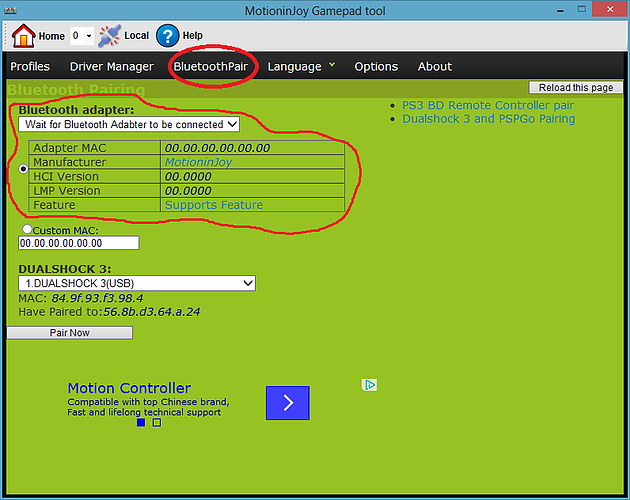Select the first ad carousel dot
This screenshot has height=500, width=630.
point(141,423)
